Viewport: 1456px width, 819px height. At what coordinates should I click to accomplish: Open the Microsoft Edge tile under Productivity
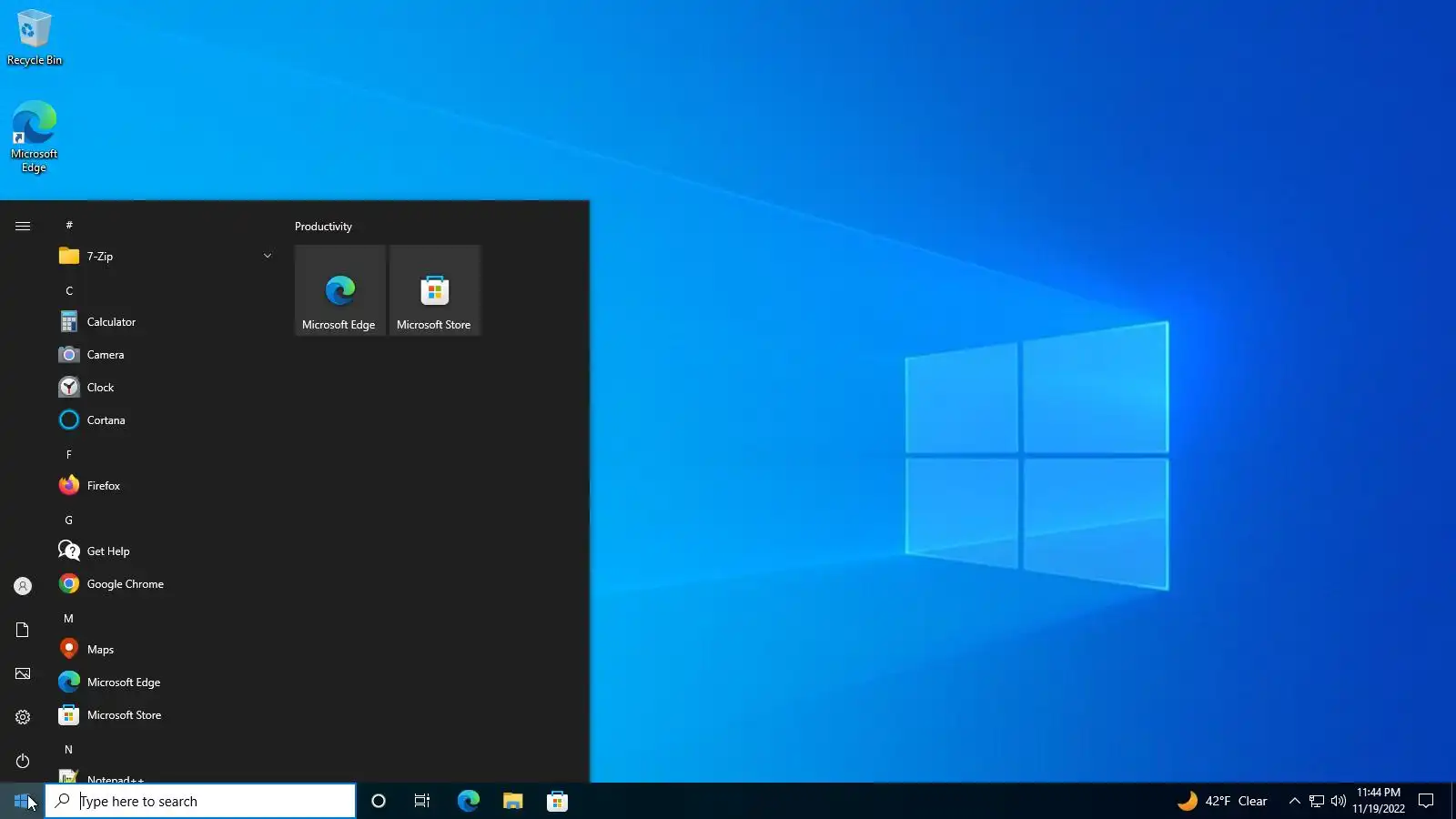[x=340, y=290]
